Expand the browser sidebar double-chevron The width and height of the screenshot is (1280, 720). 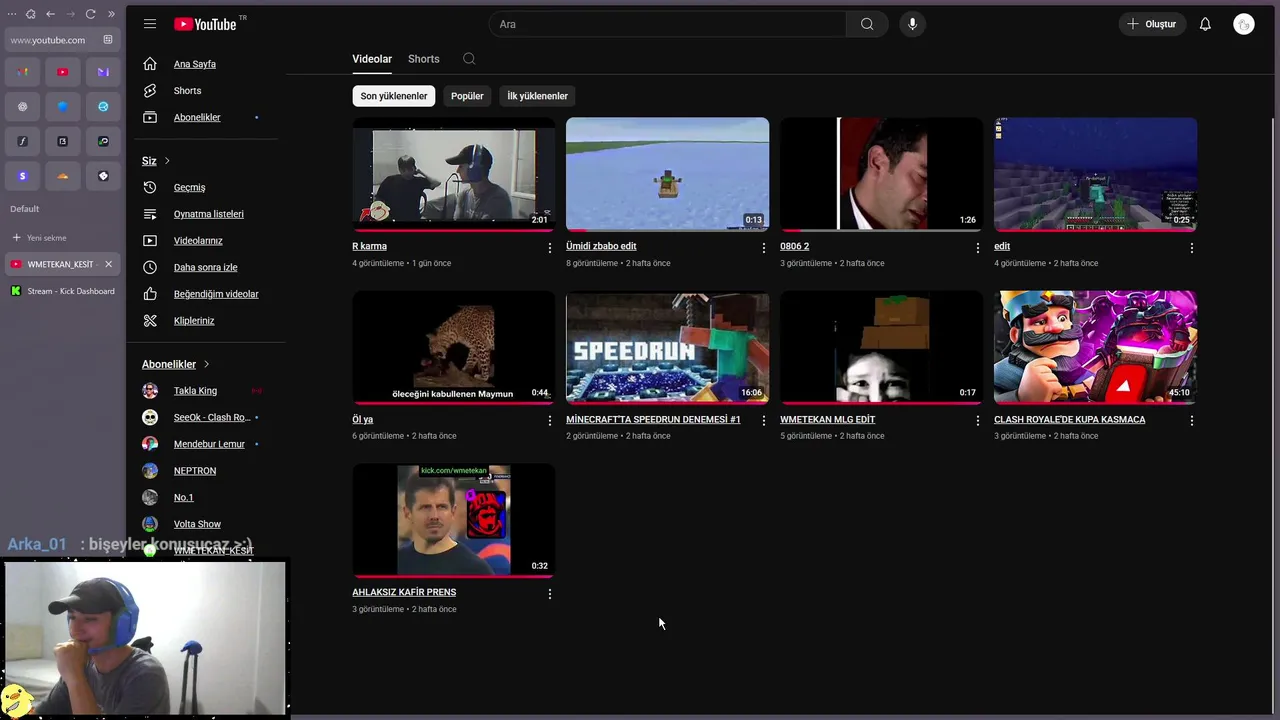click(x=111, y=14)
